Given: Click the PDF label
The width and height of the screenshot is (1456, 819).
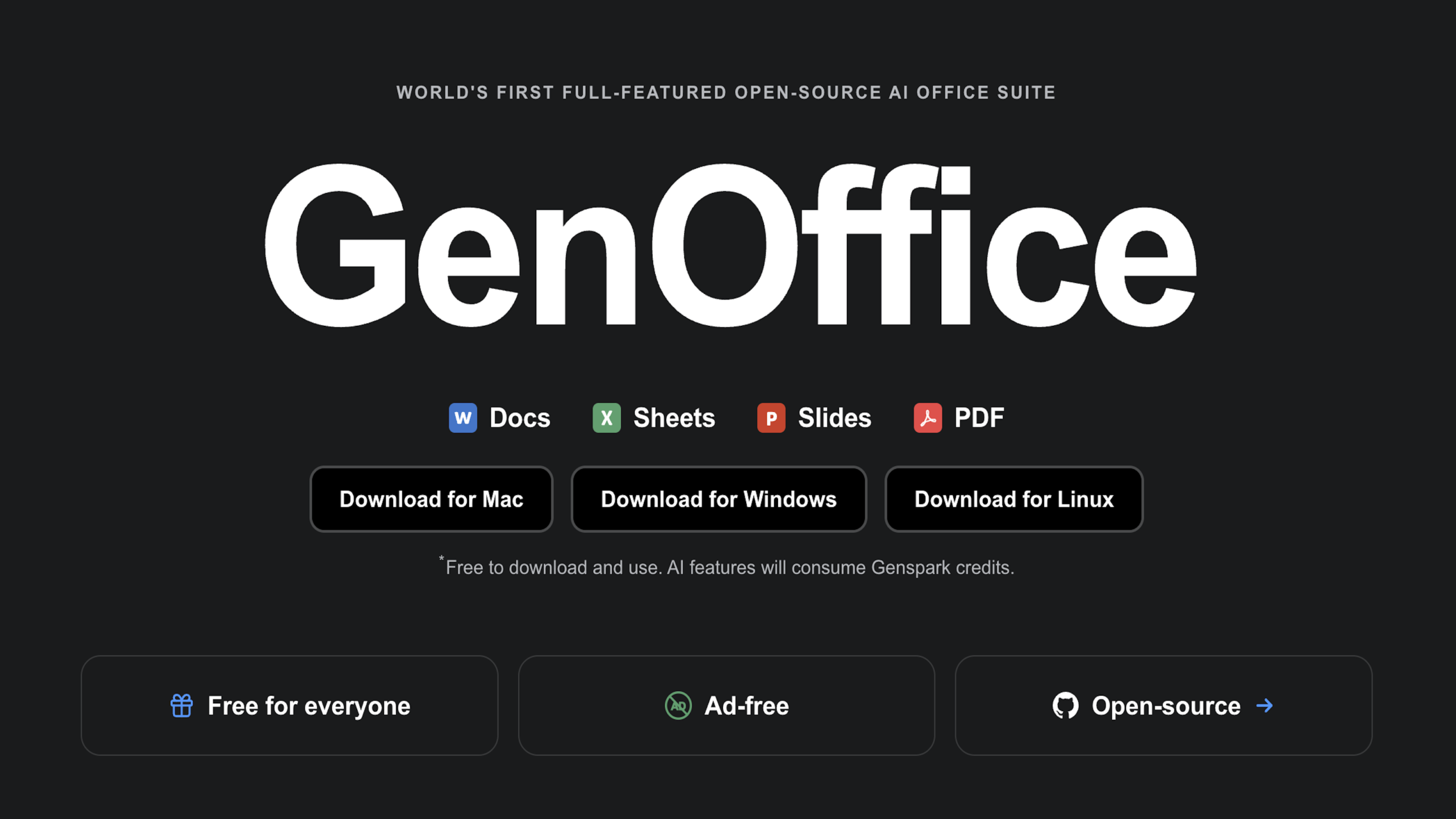Looking at the screenshot, I should tap(979, 418).
